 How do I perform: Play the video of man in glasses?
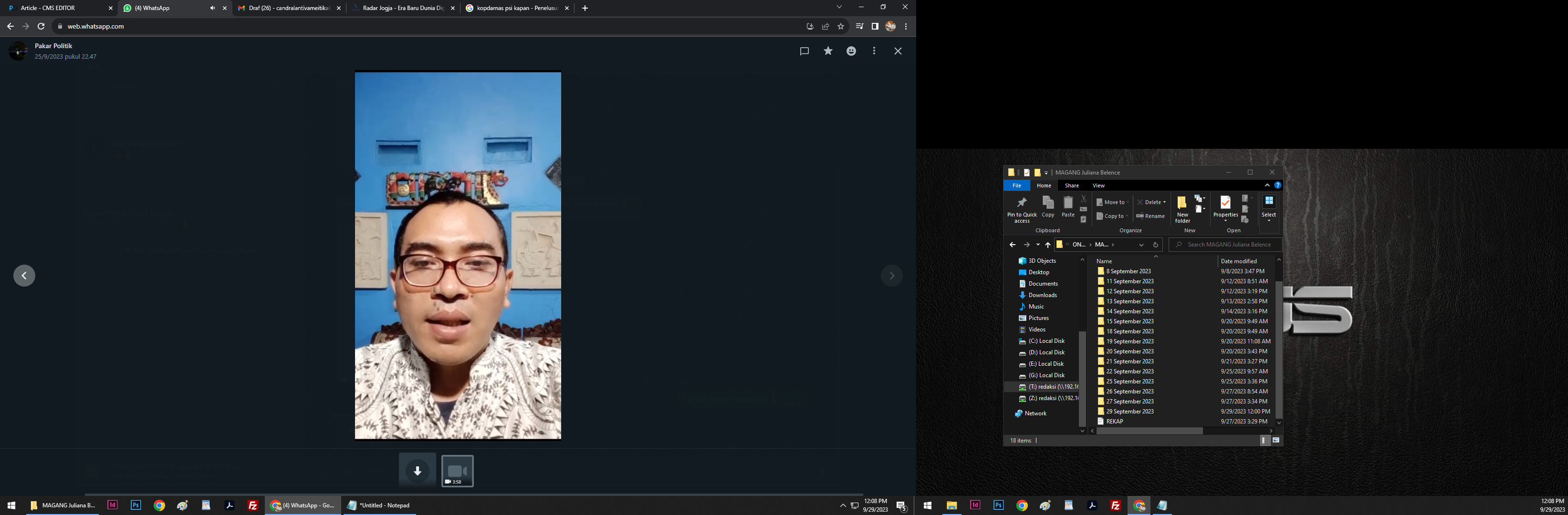[x=458, y=256]
